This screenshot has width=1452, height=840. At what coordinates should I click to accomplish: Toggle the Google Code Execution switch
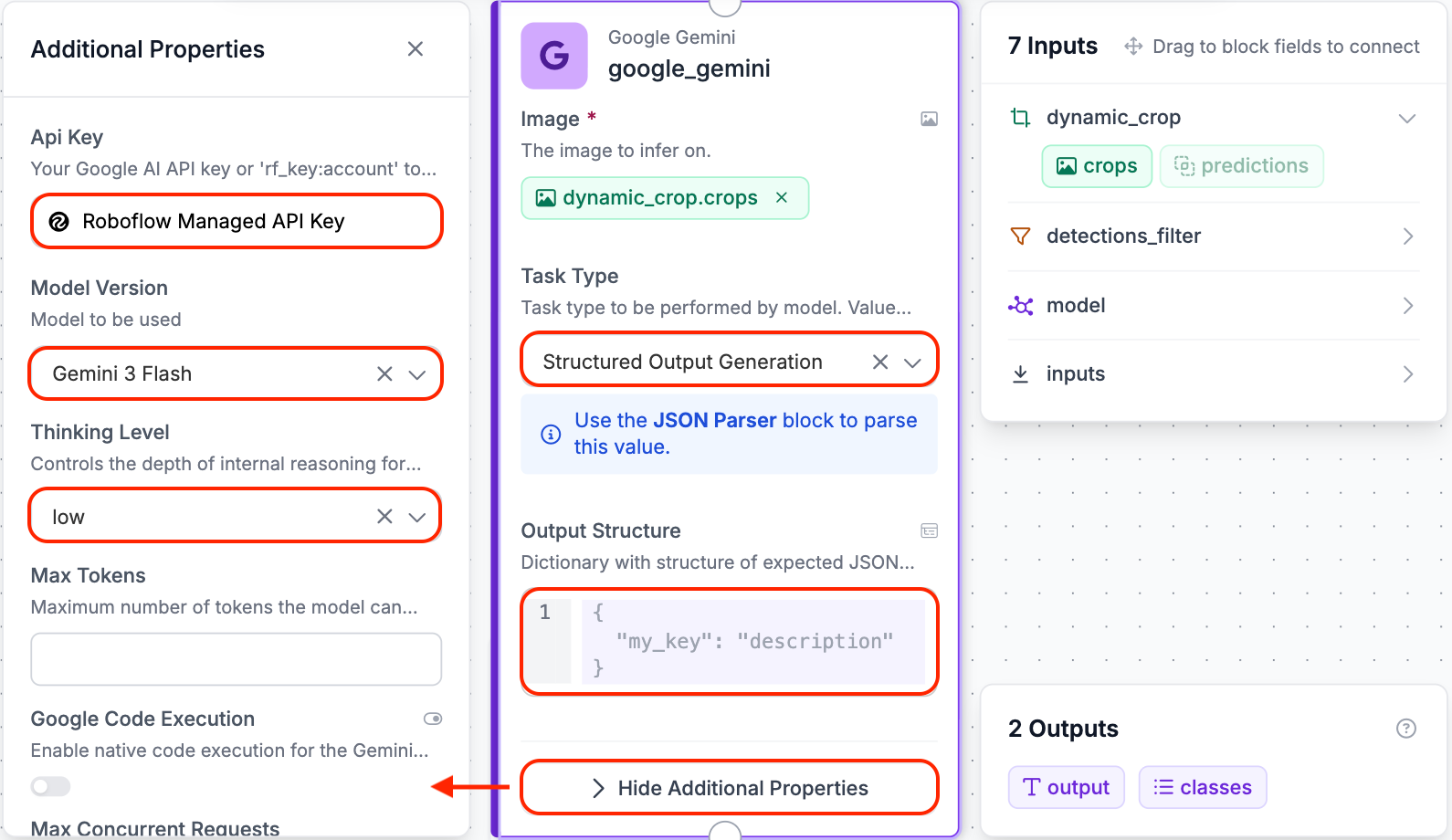(50, 786)
